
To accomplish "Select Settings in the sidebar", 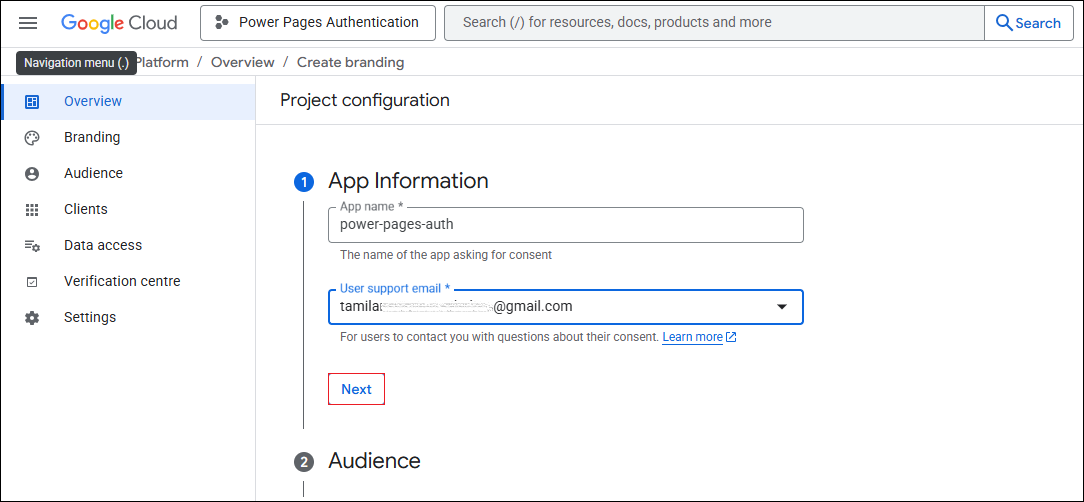I will (128, 317).
